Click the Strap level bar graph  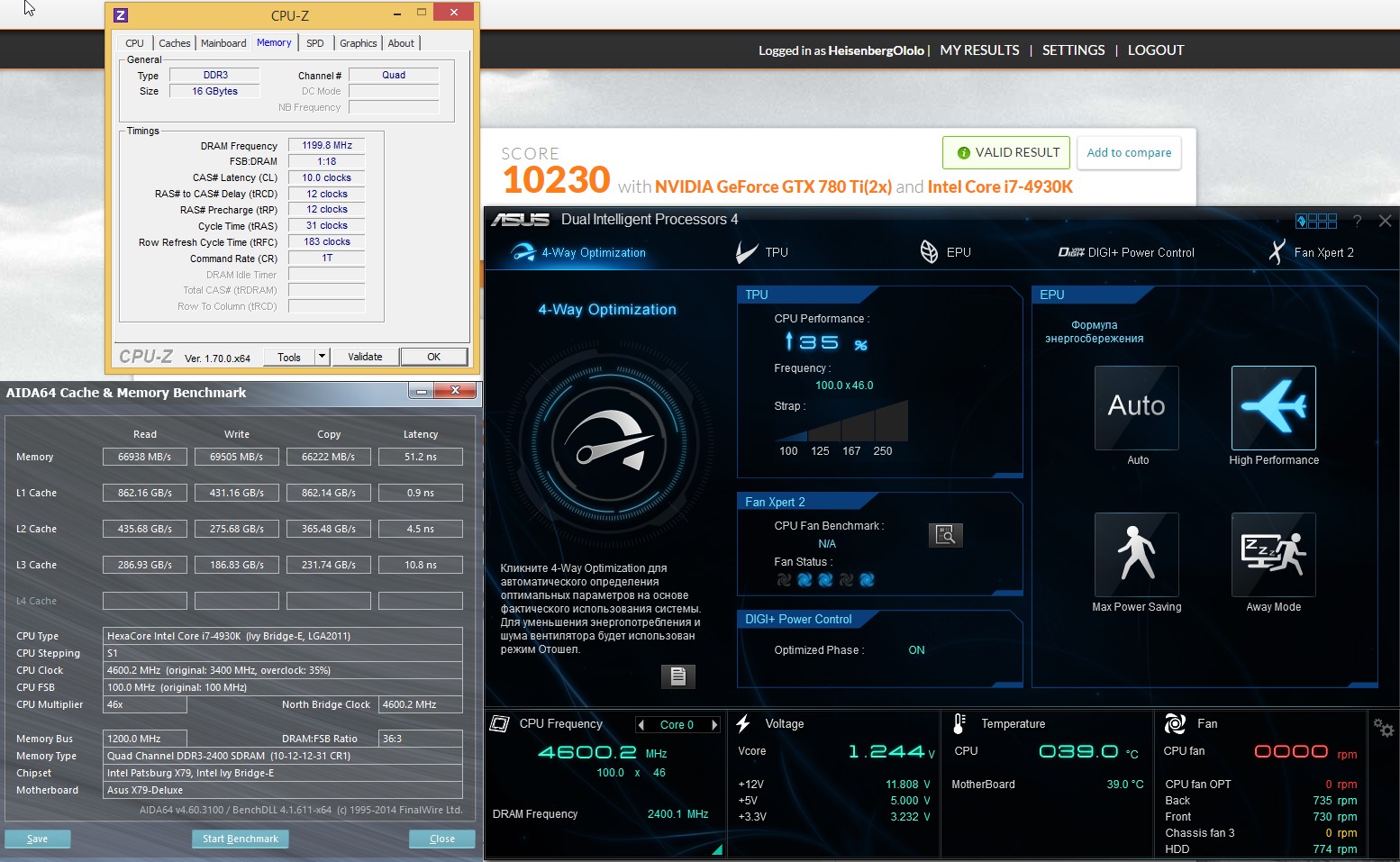coord(841,421)
